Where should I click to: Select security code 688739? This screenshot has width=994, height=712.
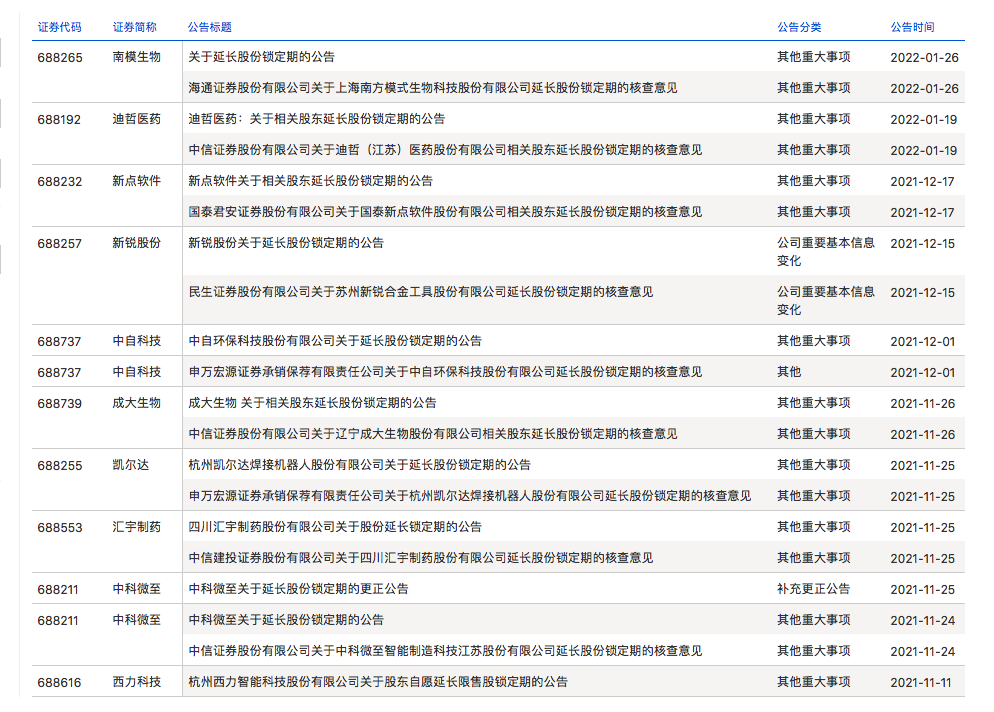[x=60, y=404]
